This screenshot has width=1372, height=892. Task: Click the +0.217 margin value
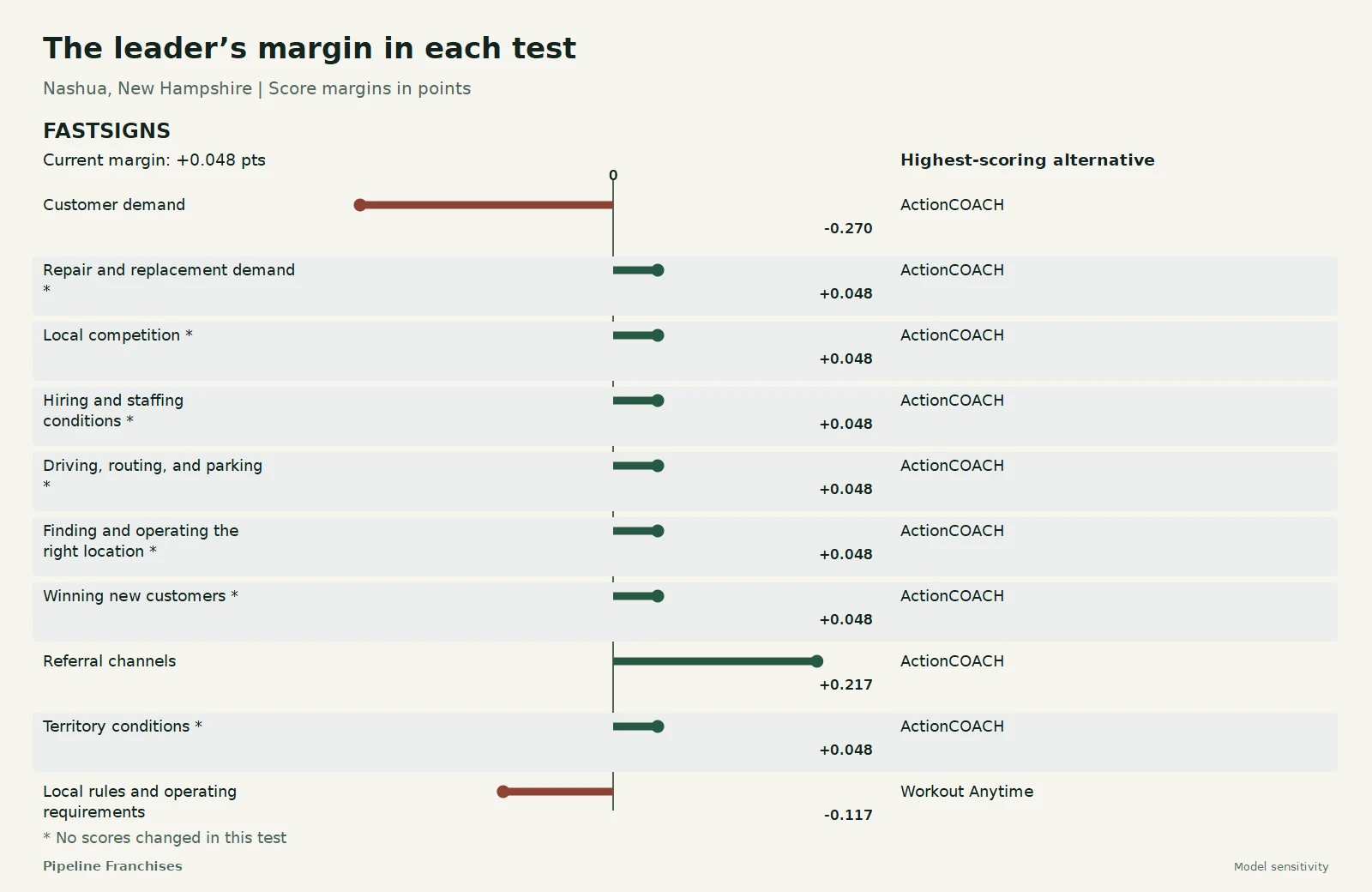(846, 684)
